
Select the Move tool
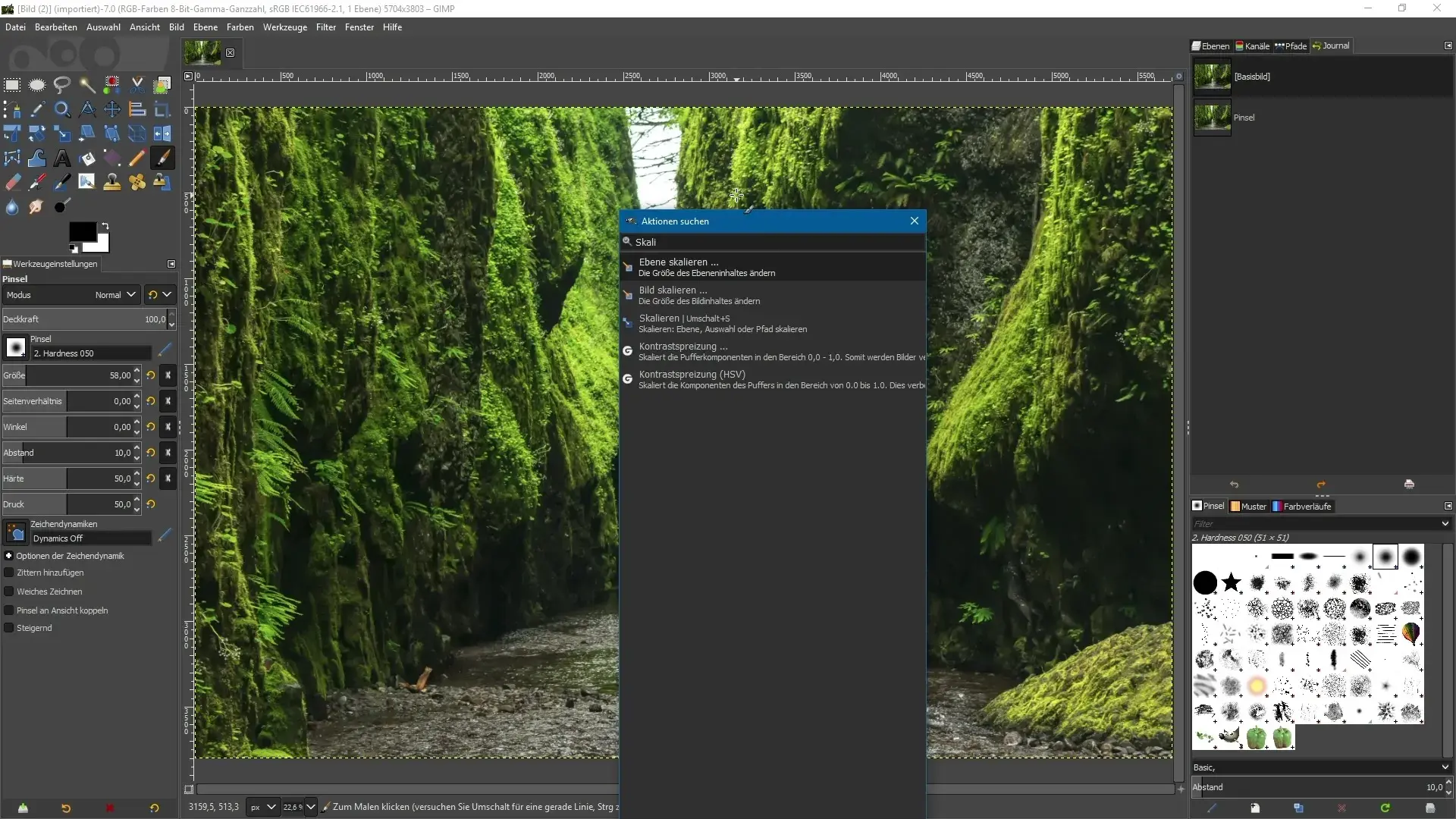coord(111,109)
